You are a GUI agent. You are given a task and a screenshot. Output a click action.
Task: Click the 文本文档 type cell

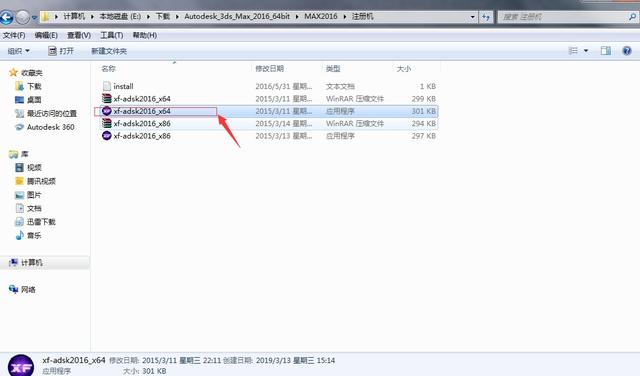point(340,86)
